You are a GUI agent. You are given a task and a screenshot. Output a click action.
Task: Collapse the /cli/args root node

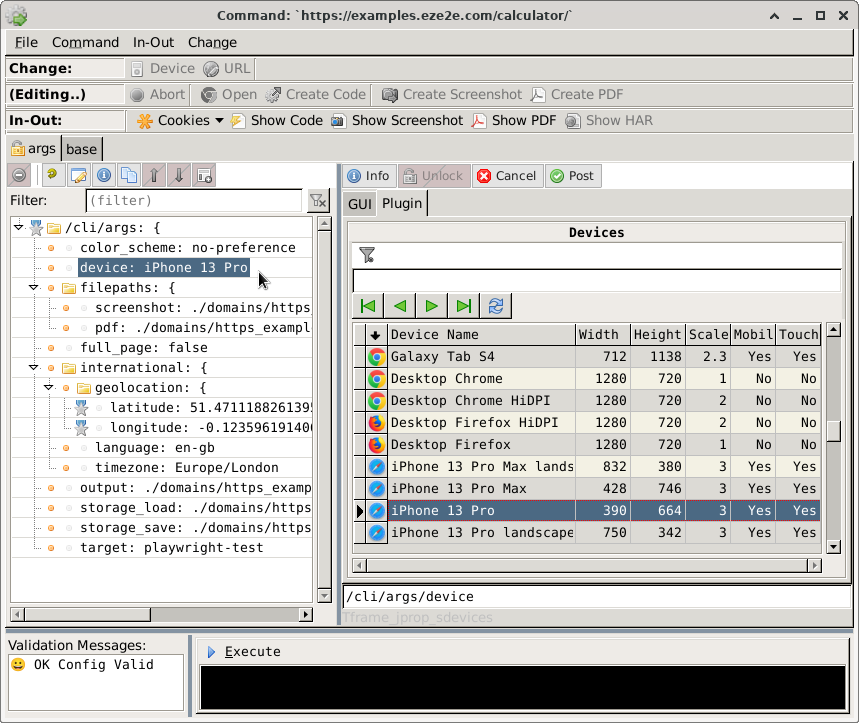pos(19,227)
